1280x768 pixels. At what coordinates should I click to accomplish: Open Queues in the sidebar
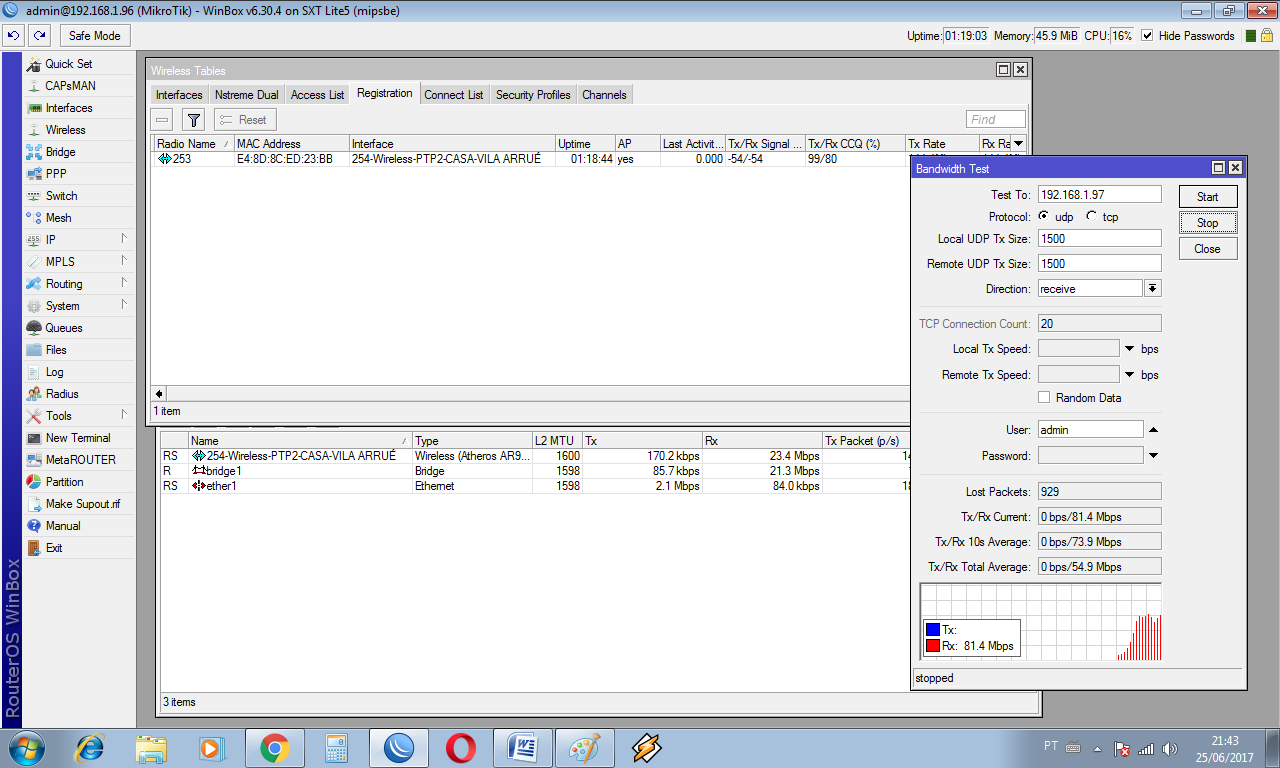coord(64,328)
